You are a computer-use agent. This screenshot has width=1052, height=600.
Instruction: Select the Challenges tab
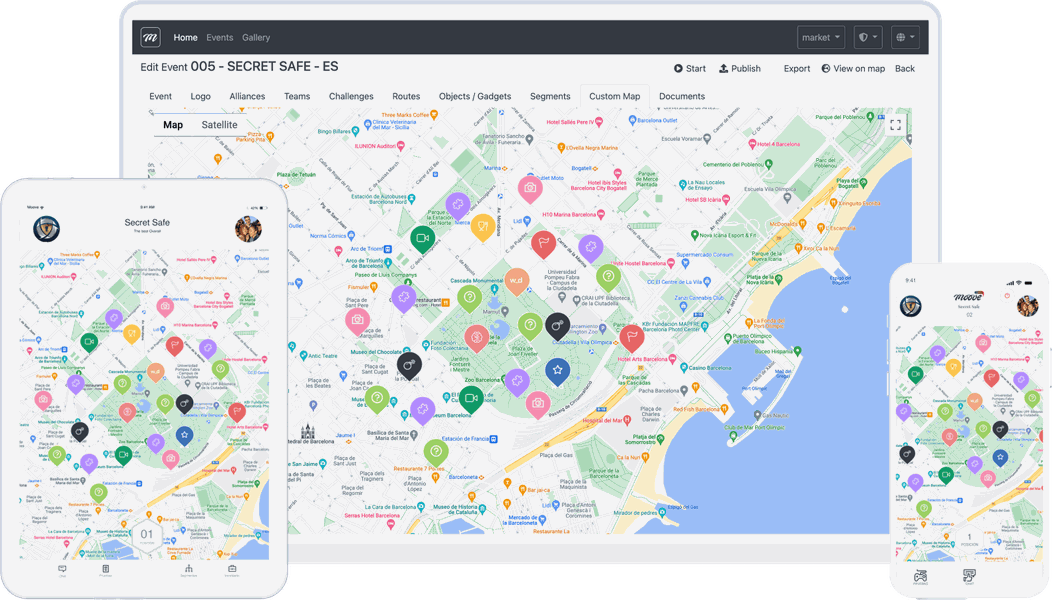pyautogui.click(x=351, y=96)
